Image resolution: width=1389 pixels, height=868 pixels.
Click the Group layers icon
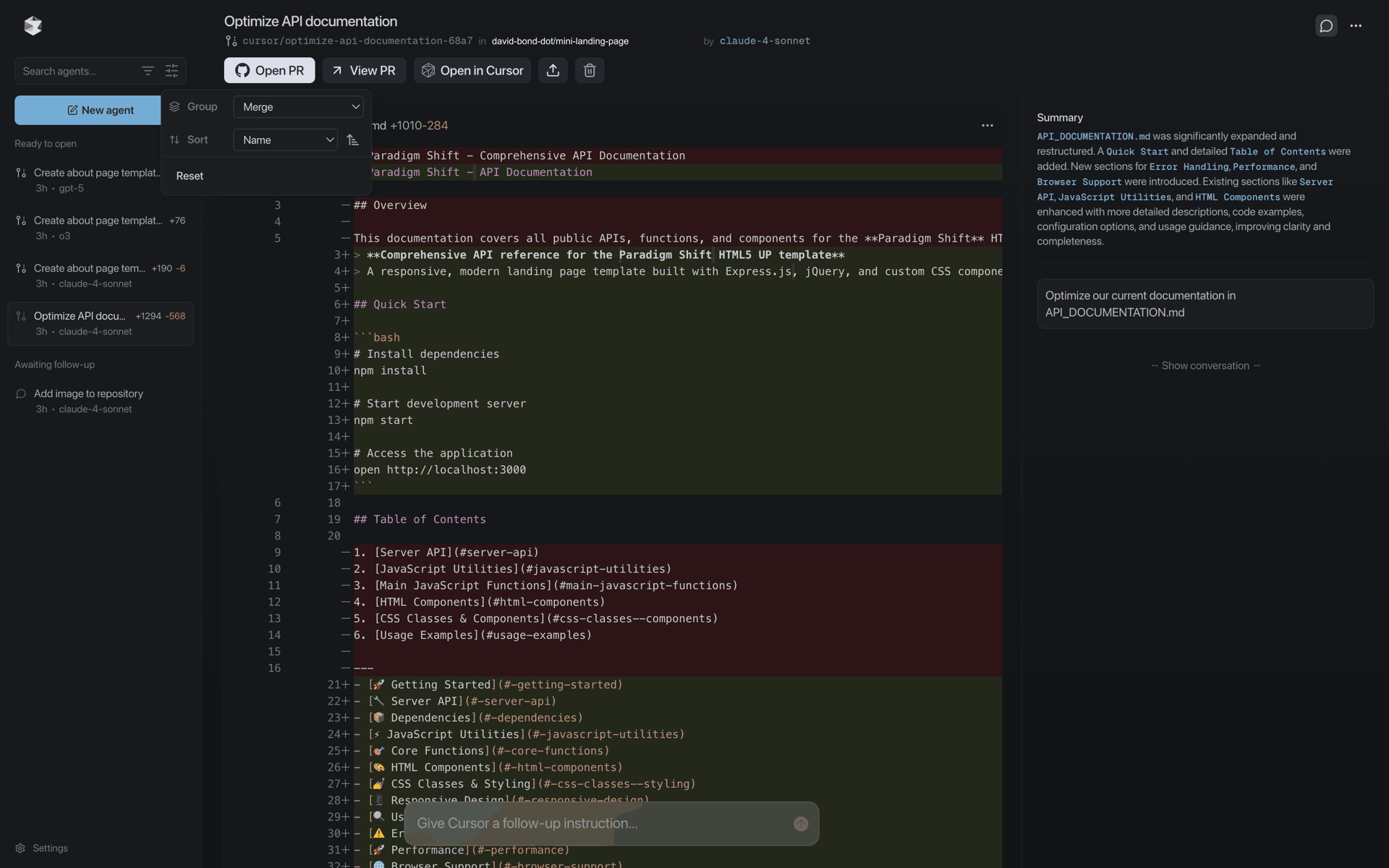[174, 106]
